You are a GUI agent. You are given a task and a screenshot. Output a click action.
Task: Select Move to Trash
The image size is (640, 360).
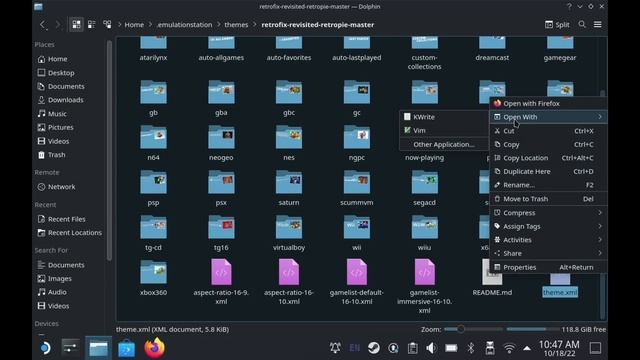548,199
